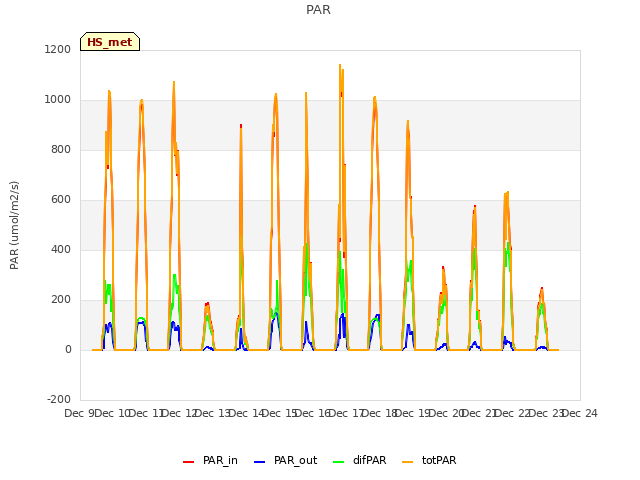Image resolution: width=640 pixels, height=480 pixels.
Task: Click the Dec 14 x-axis label
Action: (x=246, y=413)
